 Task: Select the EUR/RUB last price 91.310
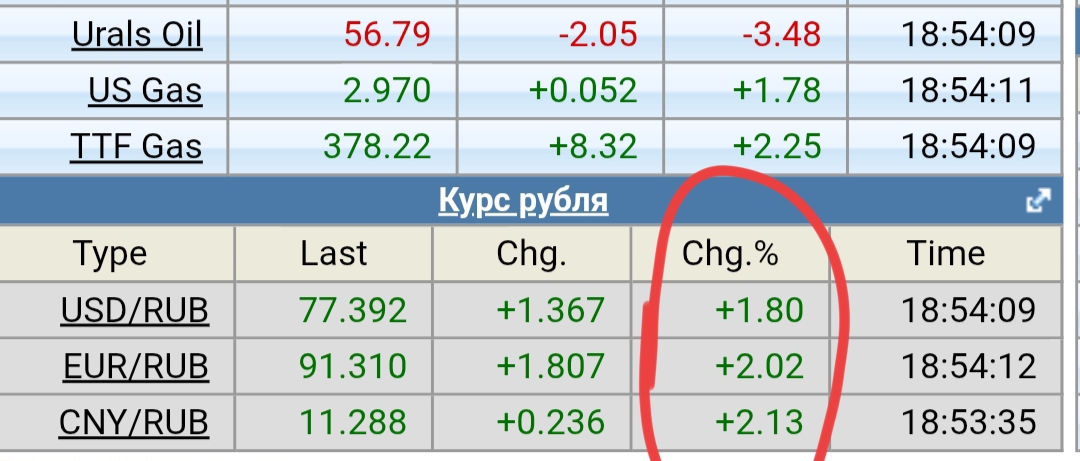click(353, 367)
